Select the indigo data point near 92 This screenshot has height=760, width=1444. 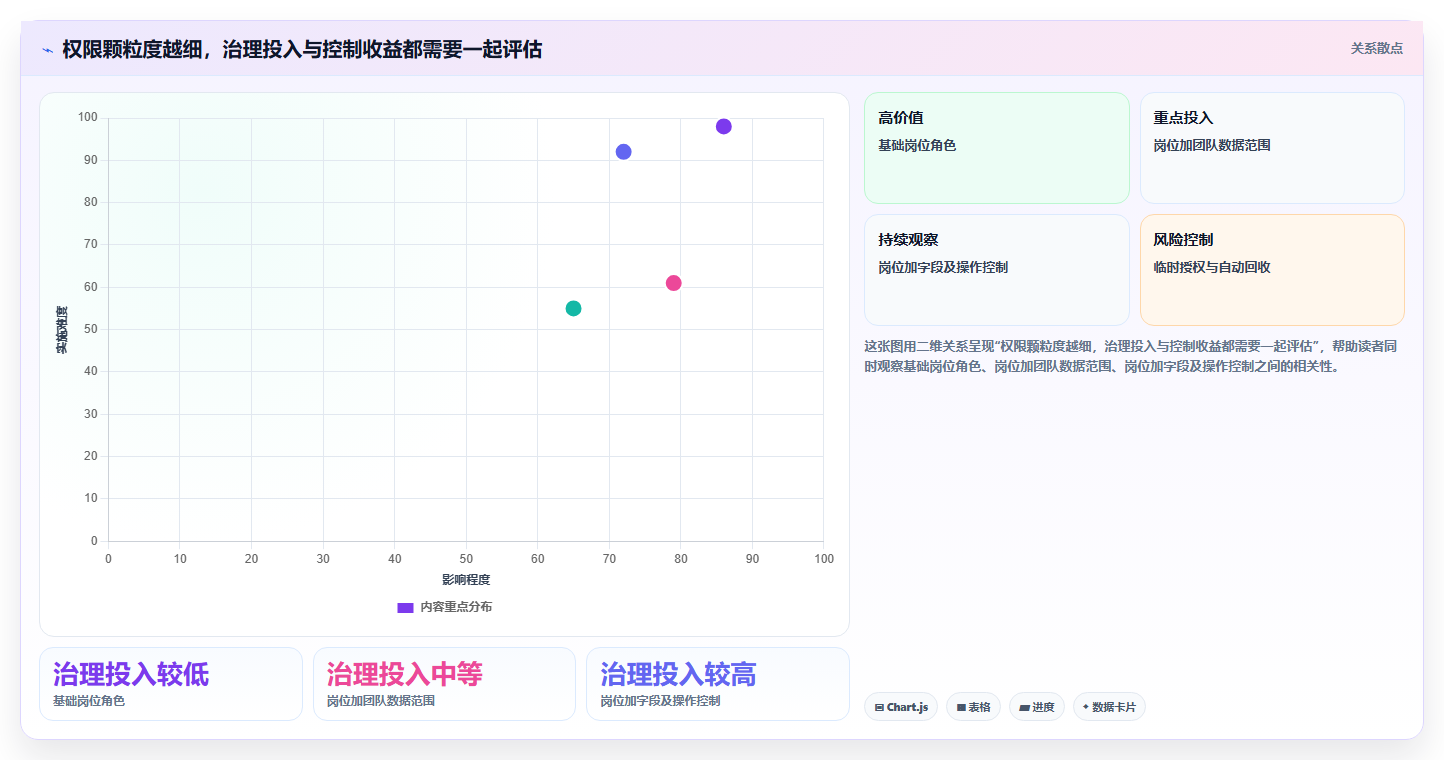pyautogui.click(x=624, y=152)
